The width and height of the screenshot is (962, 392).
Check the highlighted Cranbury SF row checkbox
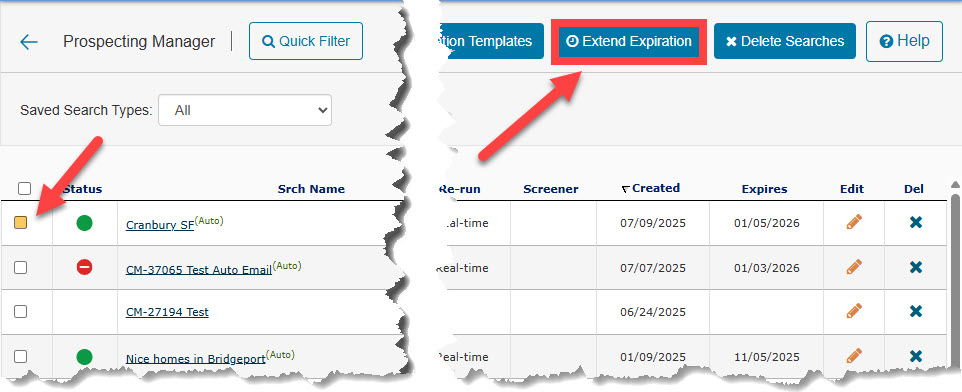coord(20,223)
